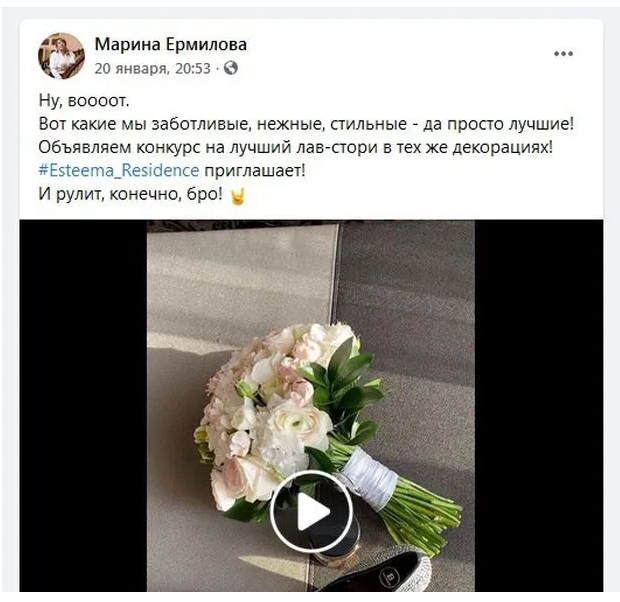Click the text 'И рулит, конечно, бро!'

click(130, 194)
